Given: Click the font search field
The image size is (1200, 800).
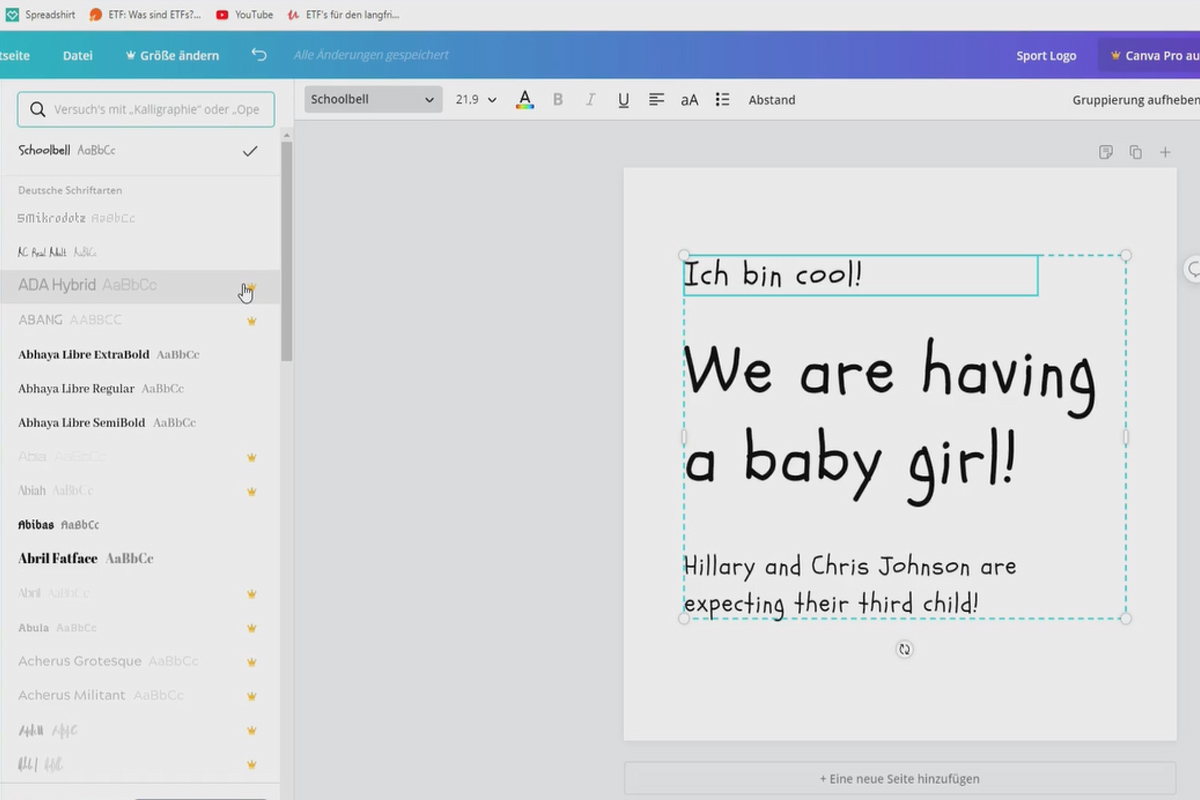Looking at the screenshot, I should point(146,110).
